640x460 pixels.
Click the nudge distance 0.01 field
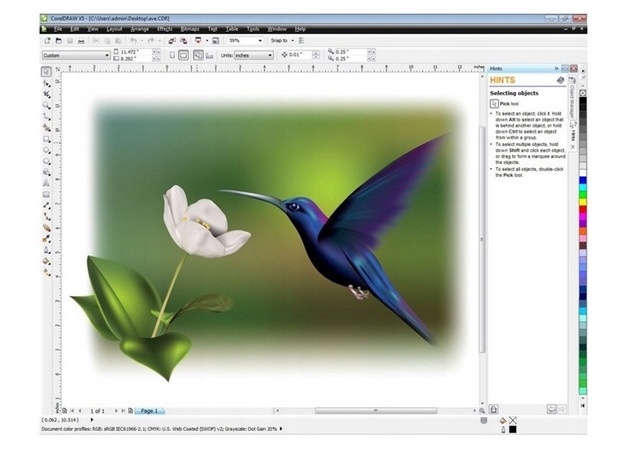pyautogui.click(x=300, y=54)
